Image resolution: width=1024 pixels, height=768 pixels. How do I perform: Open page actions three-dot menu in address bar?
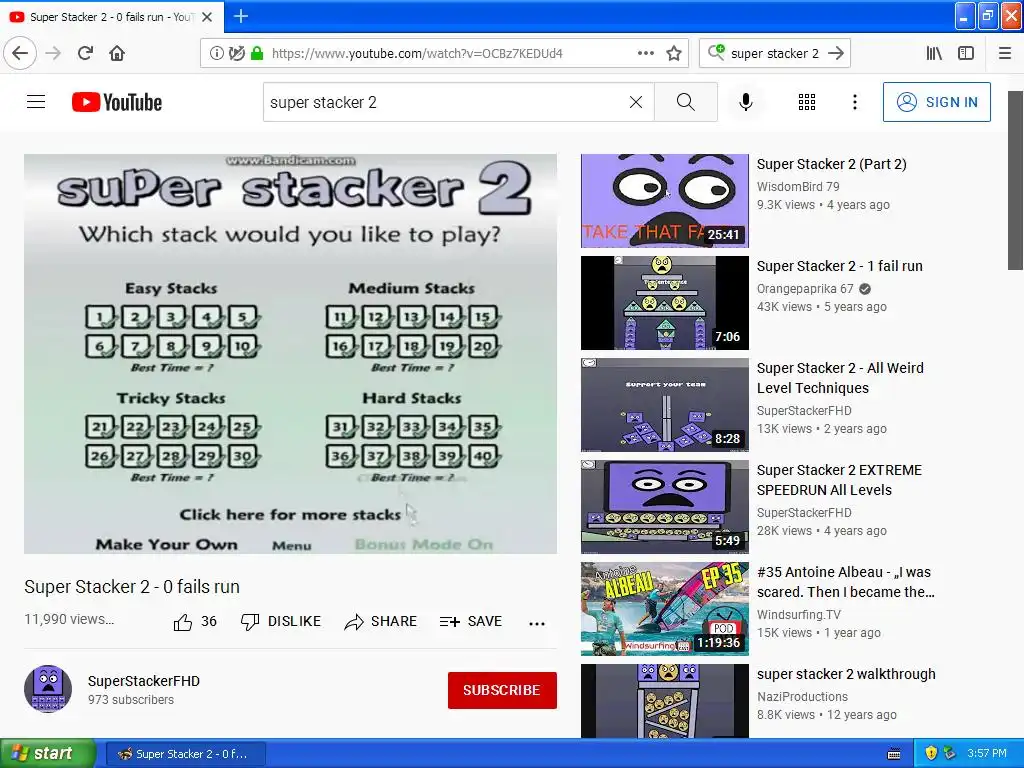645,53
